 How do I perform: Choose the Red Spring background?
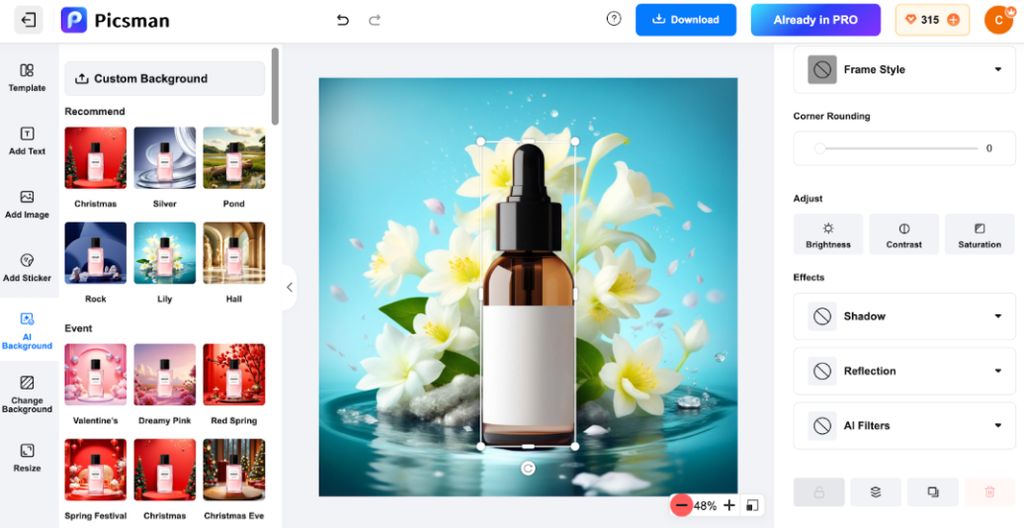pyautogui.click(x=234, y=374)
